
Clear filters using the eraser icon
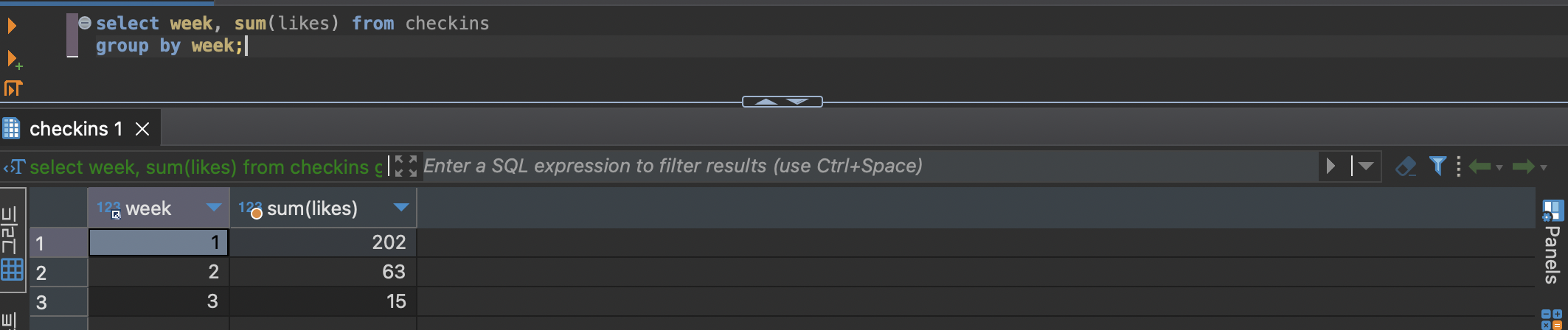pyautogui.click(x=1406, y=166)
